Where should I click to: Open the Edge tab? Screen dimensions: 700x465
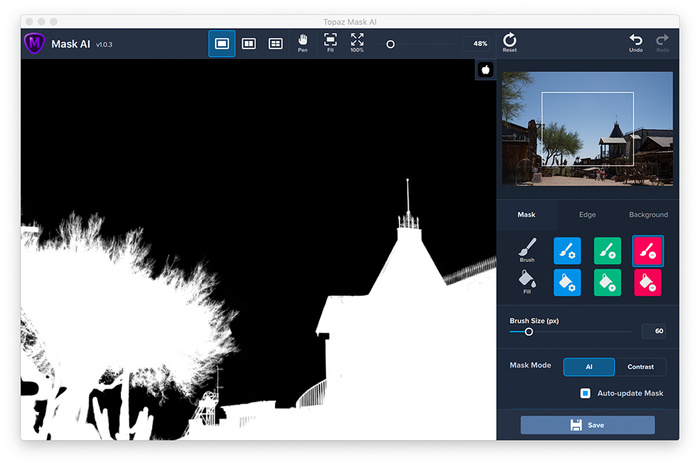pos(587,215)
